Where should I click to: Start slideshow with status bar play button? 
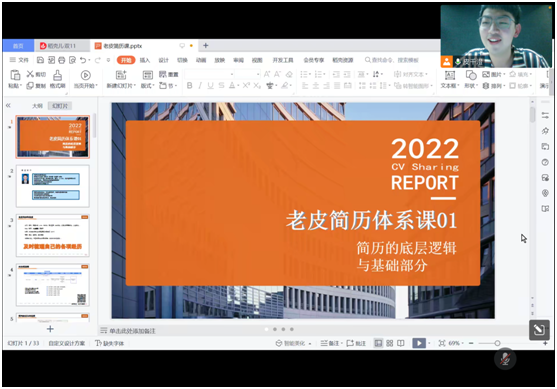tap(419, 343)
